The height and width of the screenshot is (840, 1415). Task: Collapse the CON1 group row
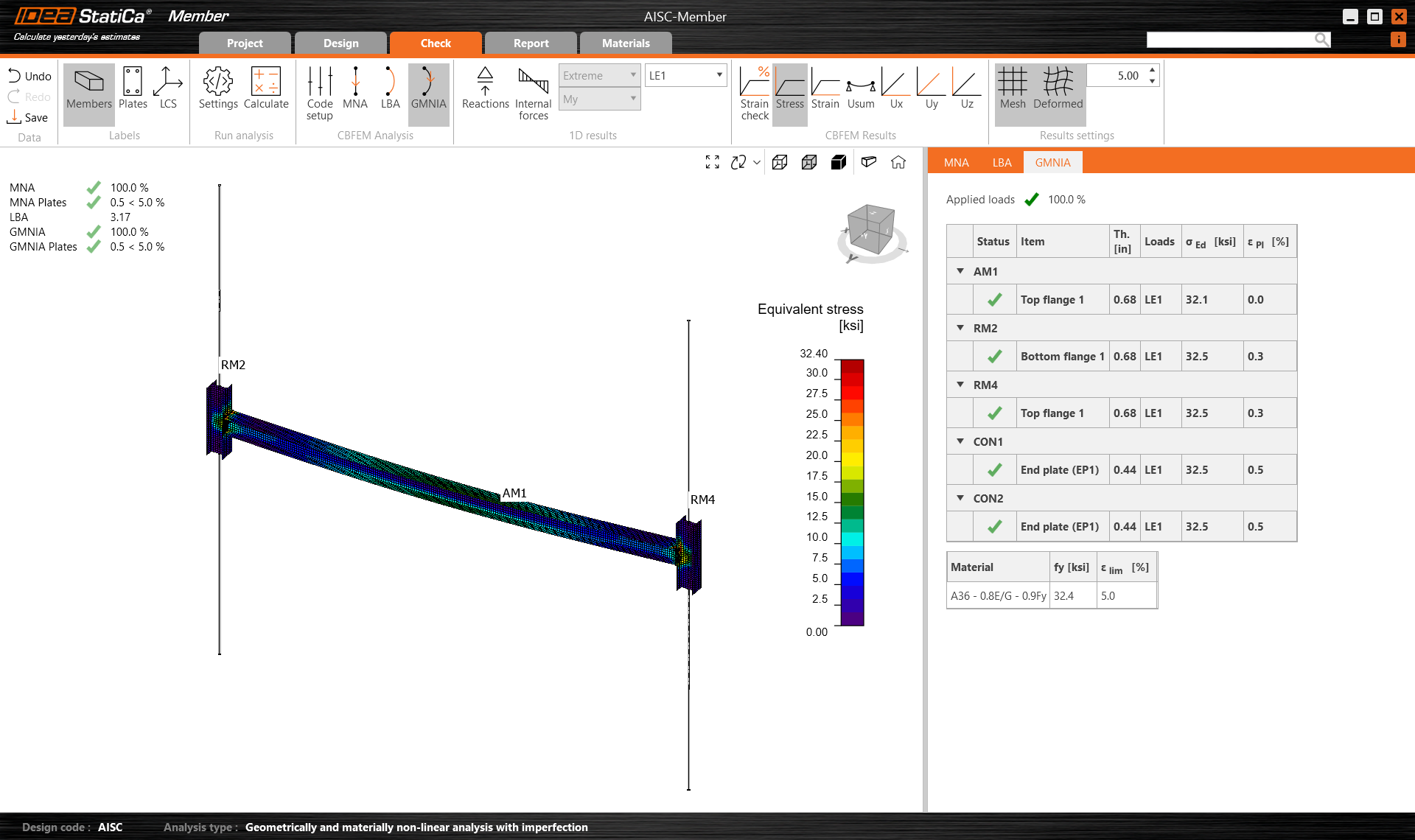coord(960,441)
